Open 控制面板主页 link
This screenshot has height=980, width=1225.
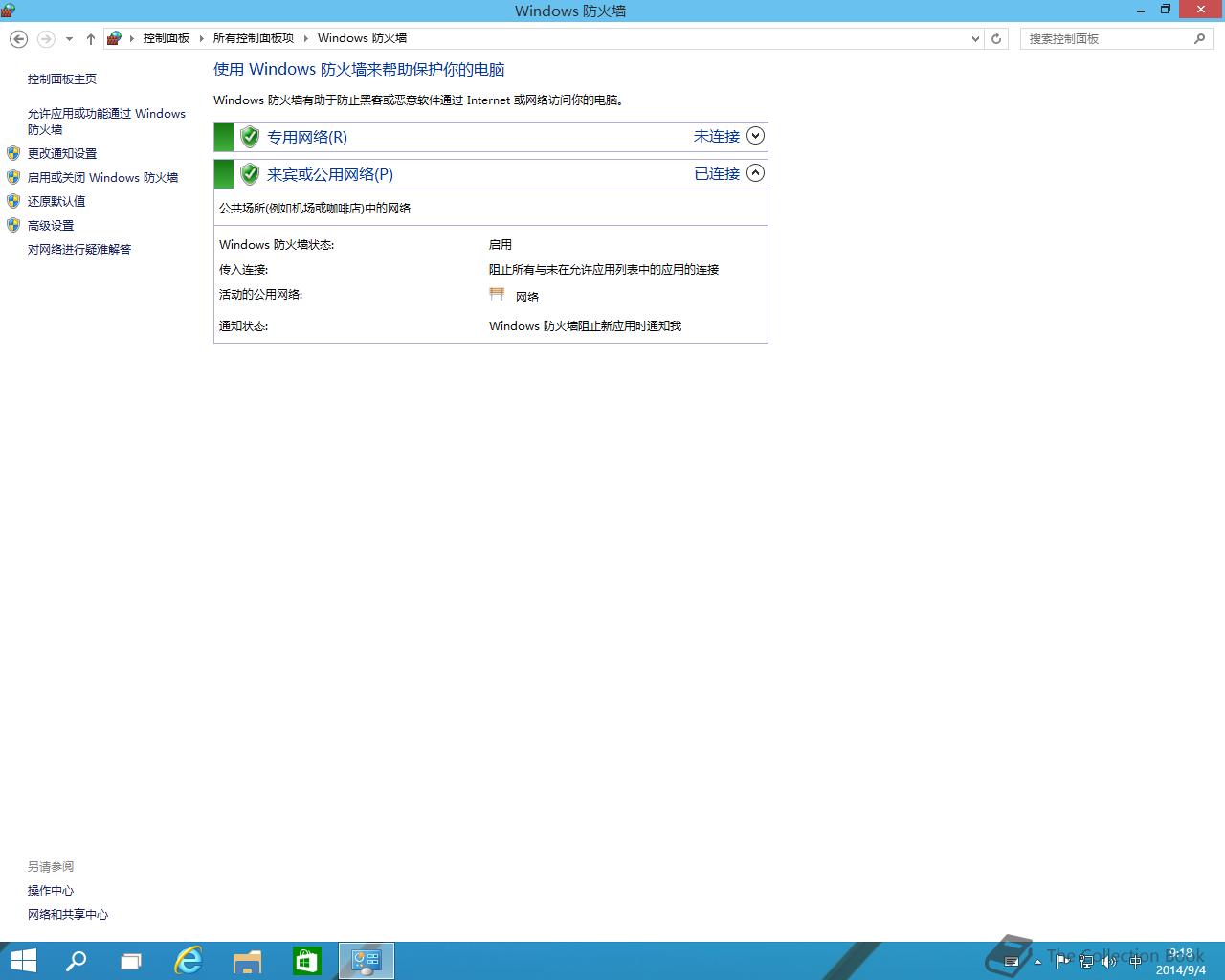pyautogui.click(x=62, y=79)
